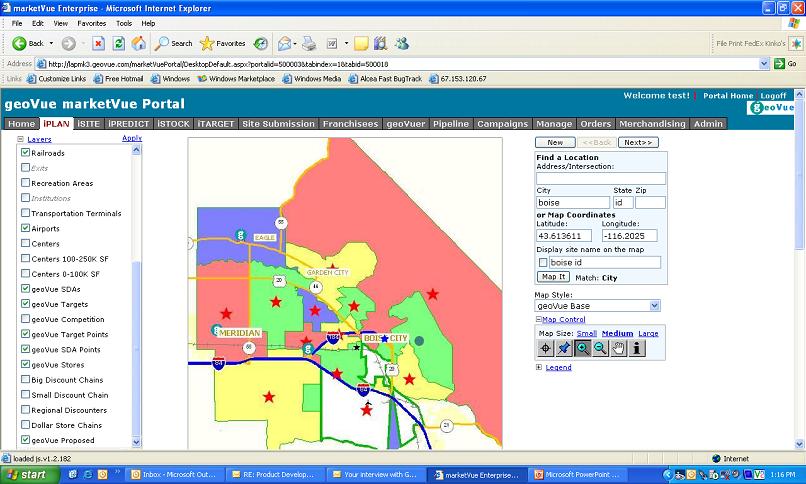Select the pushpin map tool
Image resolution: width=806 pixels, height=484 pixels.
[x=564, y=348]
